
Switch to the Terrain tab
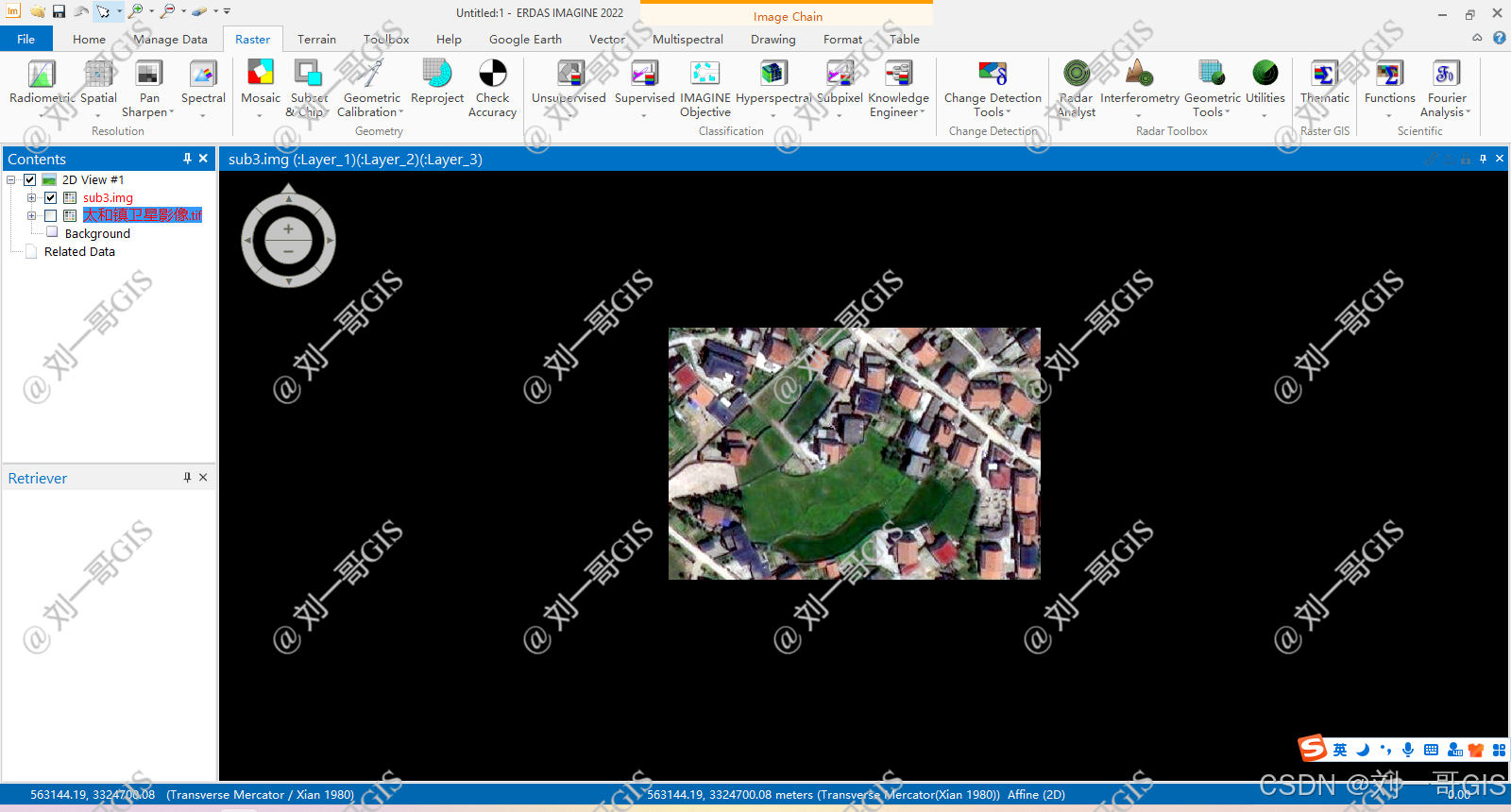click(x=316, y=39)
